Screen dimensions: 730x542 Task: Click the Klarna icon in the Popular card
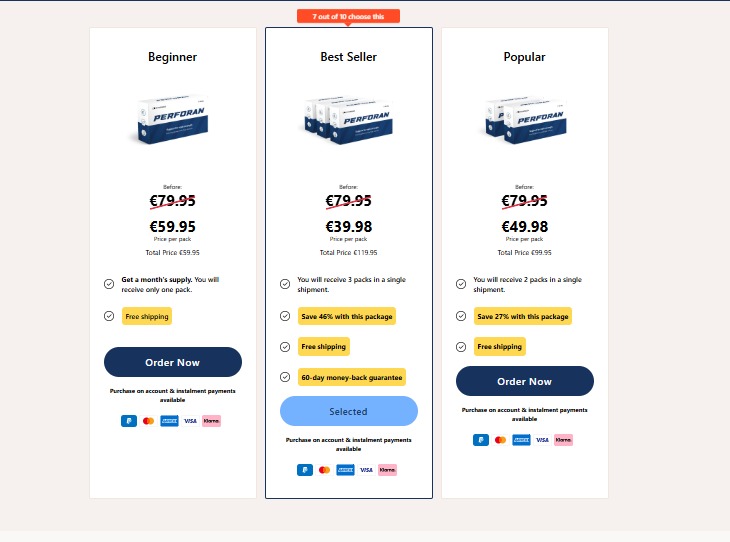pyautogui.click(x=563, y=439)
